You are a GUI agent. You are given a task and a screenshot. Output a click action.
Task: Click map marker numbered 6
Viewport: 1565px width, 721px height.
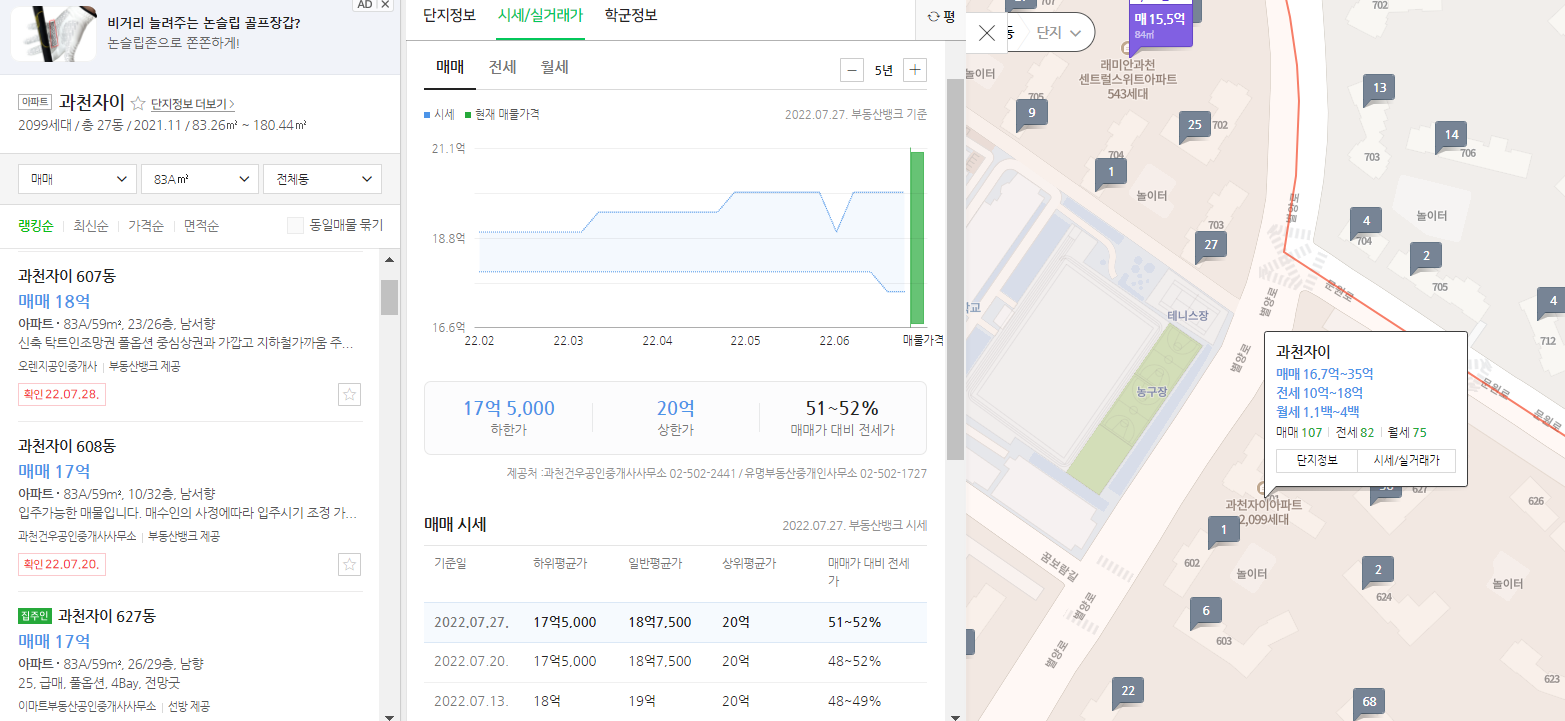pyautogui.click(x=1206, y=611)
